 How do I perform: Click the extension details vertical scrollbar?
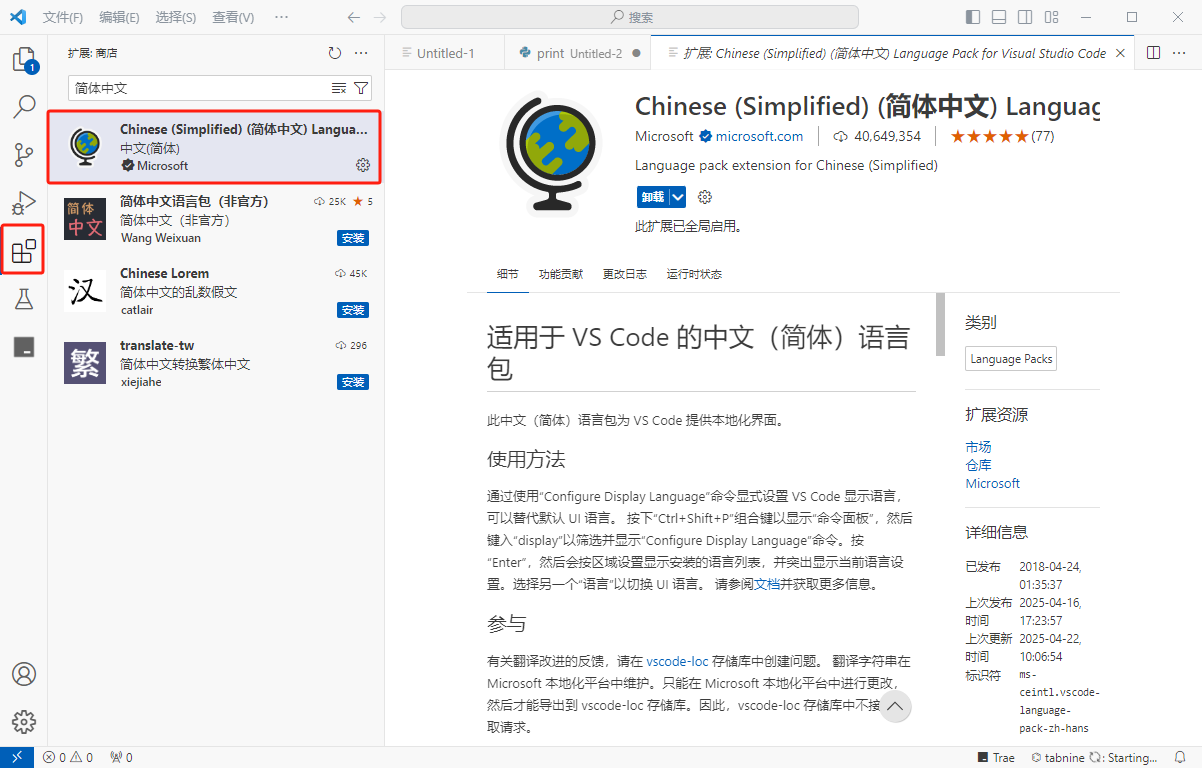(x=940, y=325)
